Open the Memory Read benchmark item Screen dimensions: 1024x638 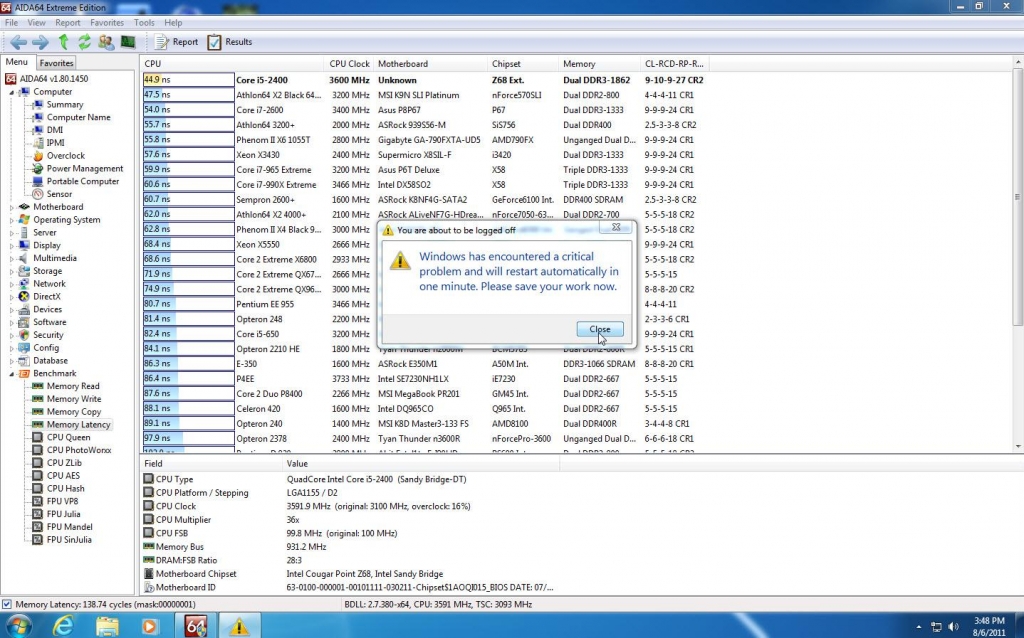(73, 386)
